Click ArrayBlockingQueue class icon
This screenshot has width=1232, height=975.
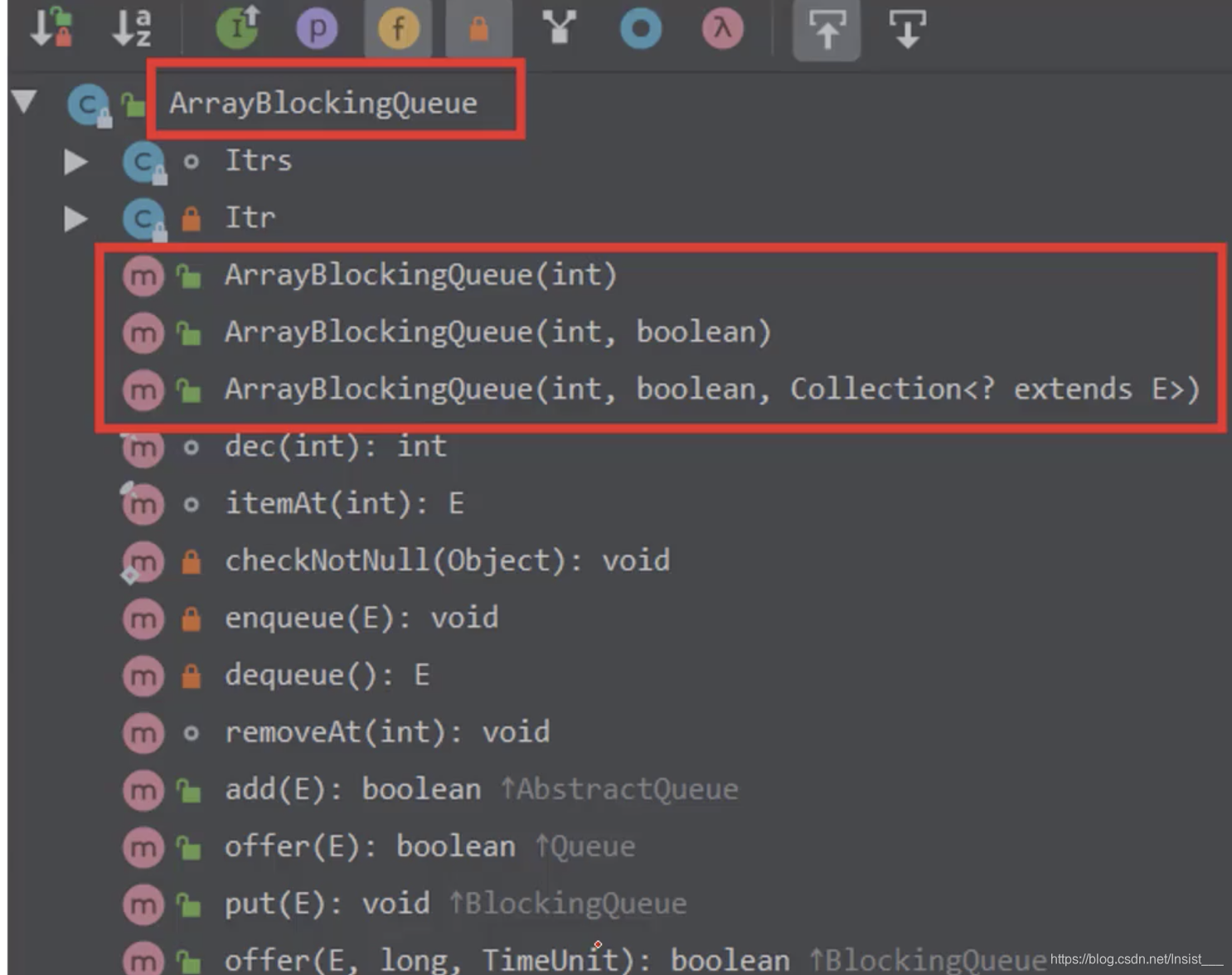click(89, 104)
